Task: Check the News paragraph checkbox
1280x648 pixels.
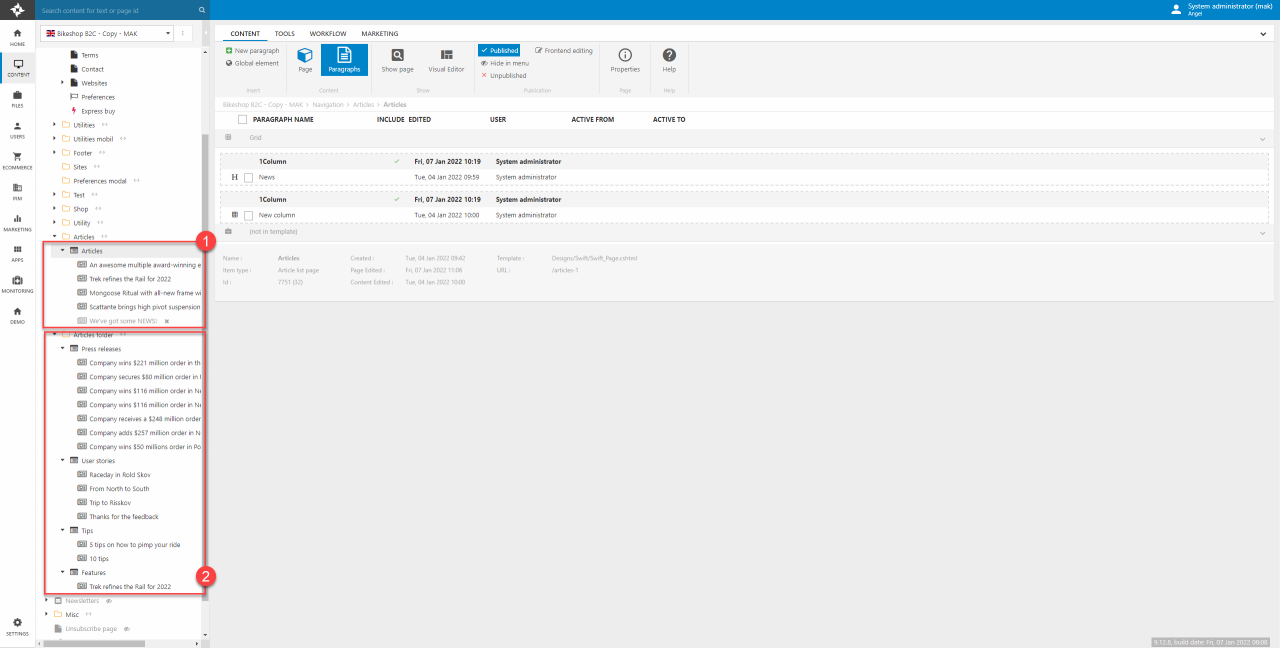Action: 248,177
